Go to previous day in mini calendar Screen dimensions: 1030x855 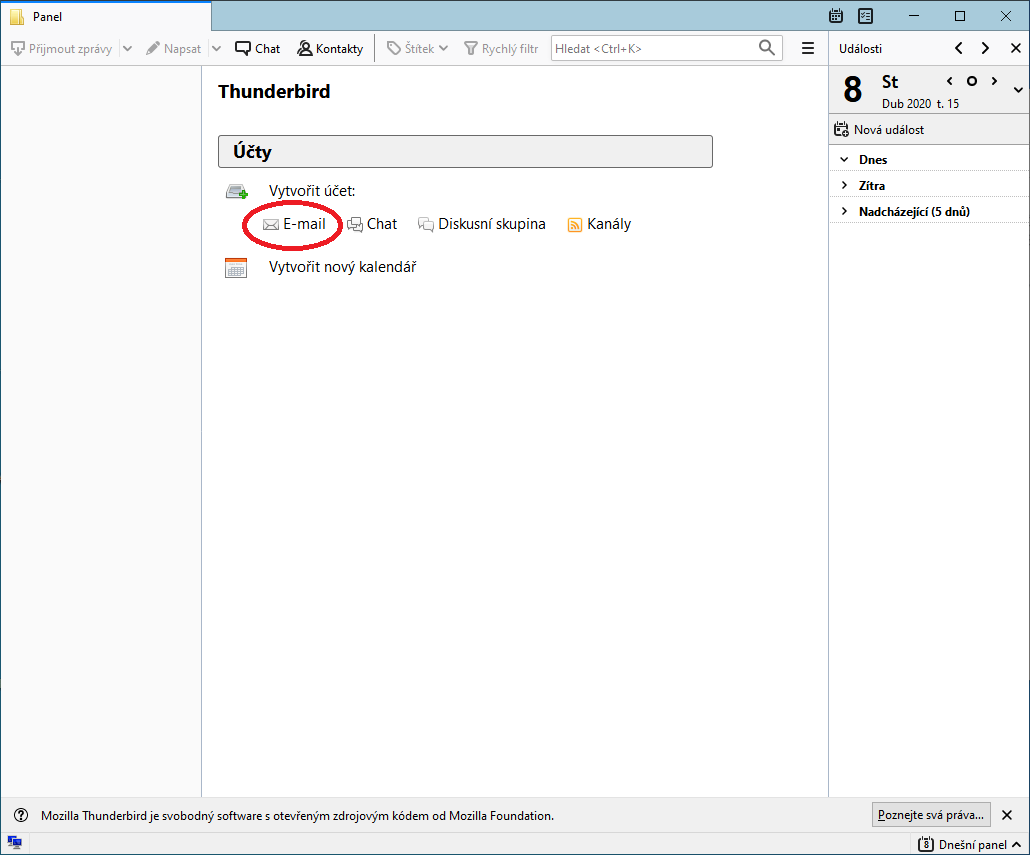coord(950,81)
